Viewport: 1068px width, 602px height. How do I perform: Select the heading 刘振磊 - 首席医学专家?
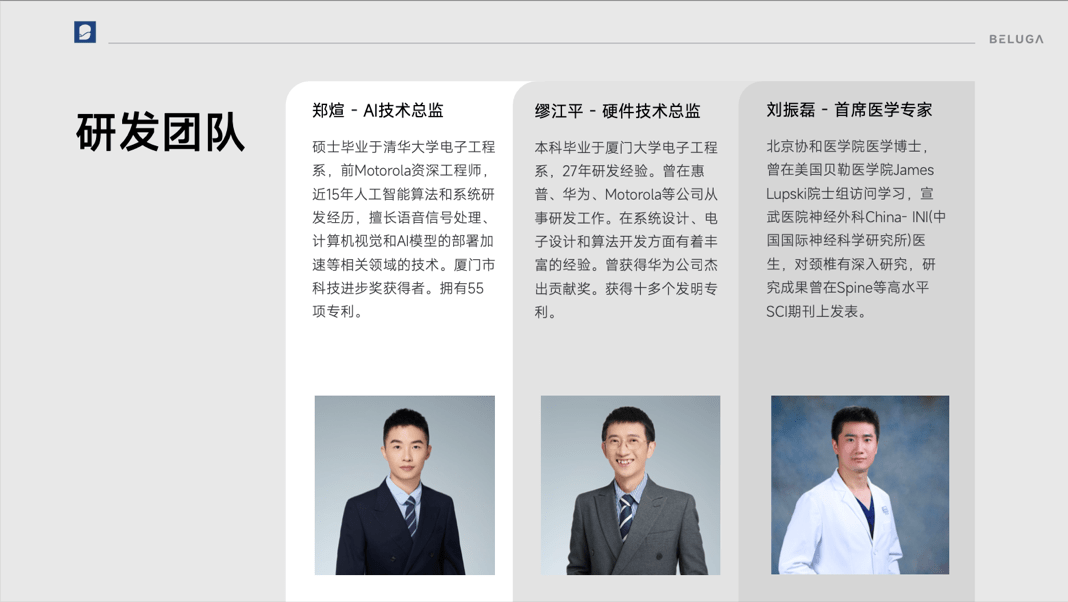(x=849, y=110)
